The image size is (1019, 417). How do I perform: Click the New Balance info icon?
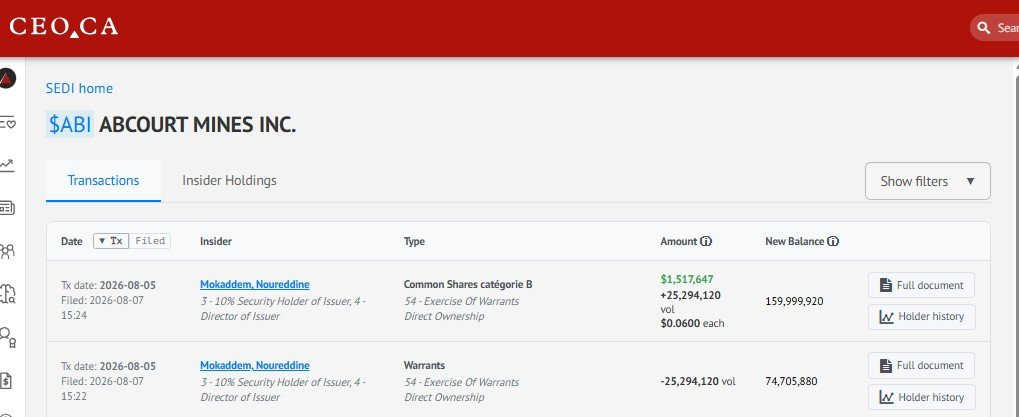point(833,241)
